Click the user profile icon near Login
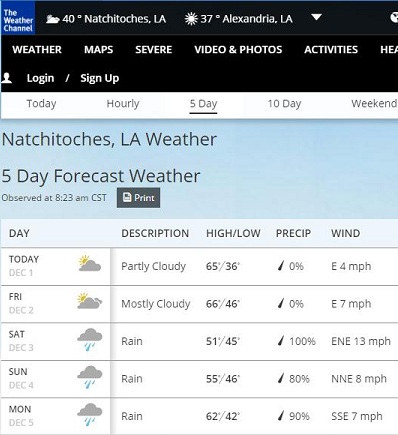 pyautogui.click(x=7, y=78)
